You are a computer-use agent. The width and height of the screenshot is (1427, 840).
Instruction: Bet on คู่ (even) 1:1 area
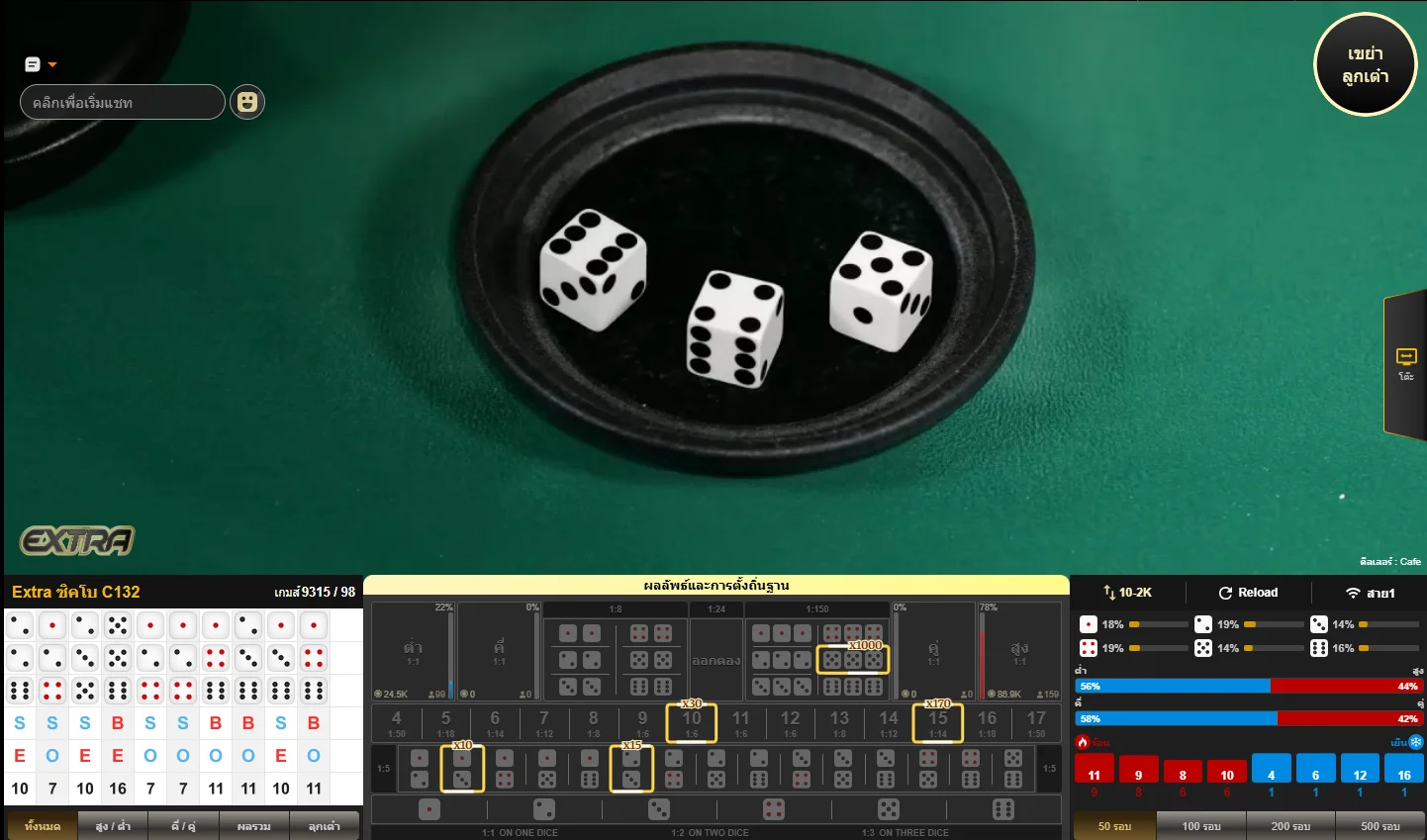click(x=933, y=651)
